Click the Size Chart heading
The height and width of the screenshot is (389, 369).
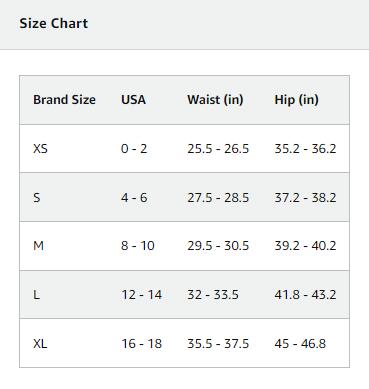tap(54, 24)
